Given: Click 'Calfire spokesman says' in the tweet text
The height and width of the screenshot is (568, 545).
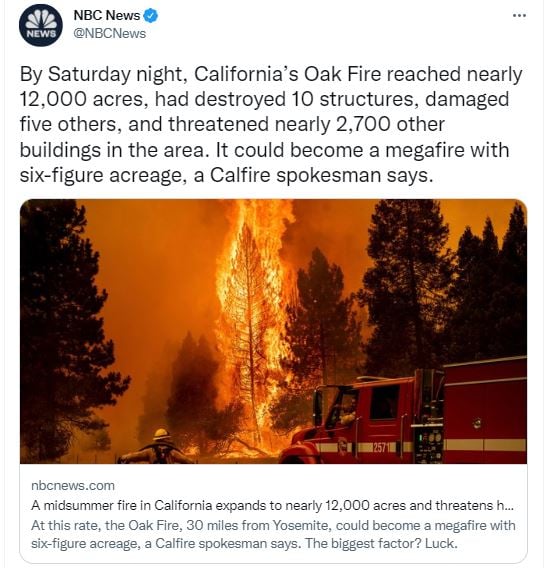Looking at the screenshot, I should click(321, 175).
